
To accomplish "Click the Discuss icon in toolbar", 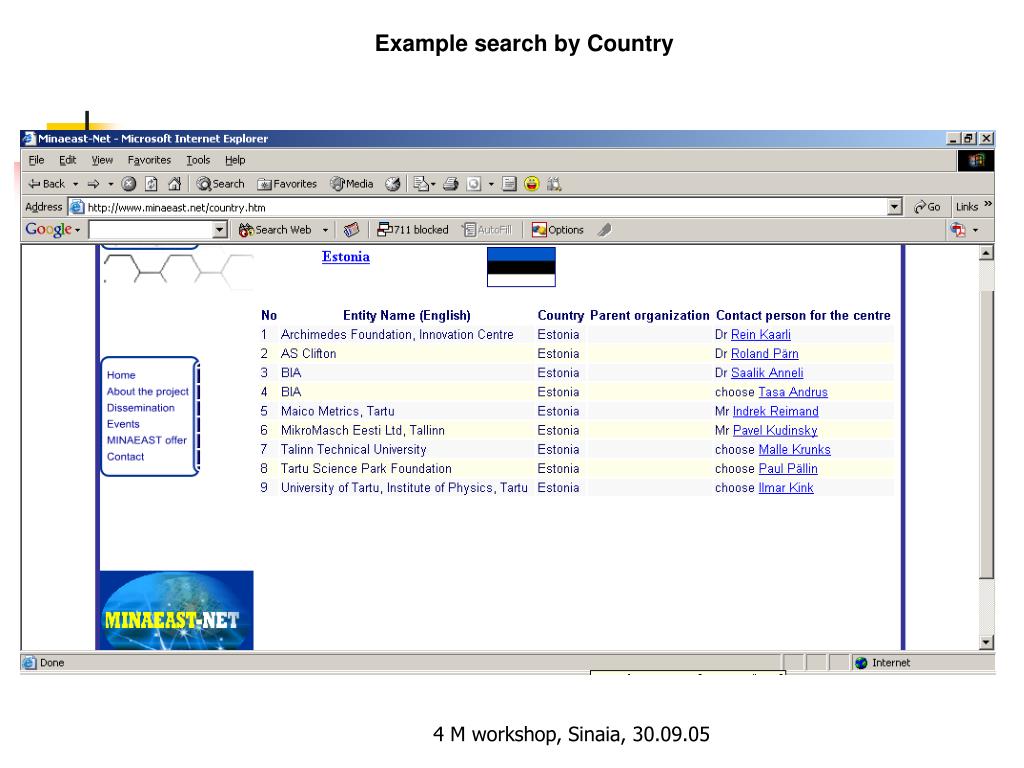I will [509, 184].
